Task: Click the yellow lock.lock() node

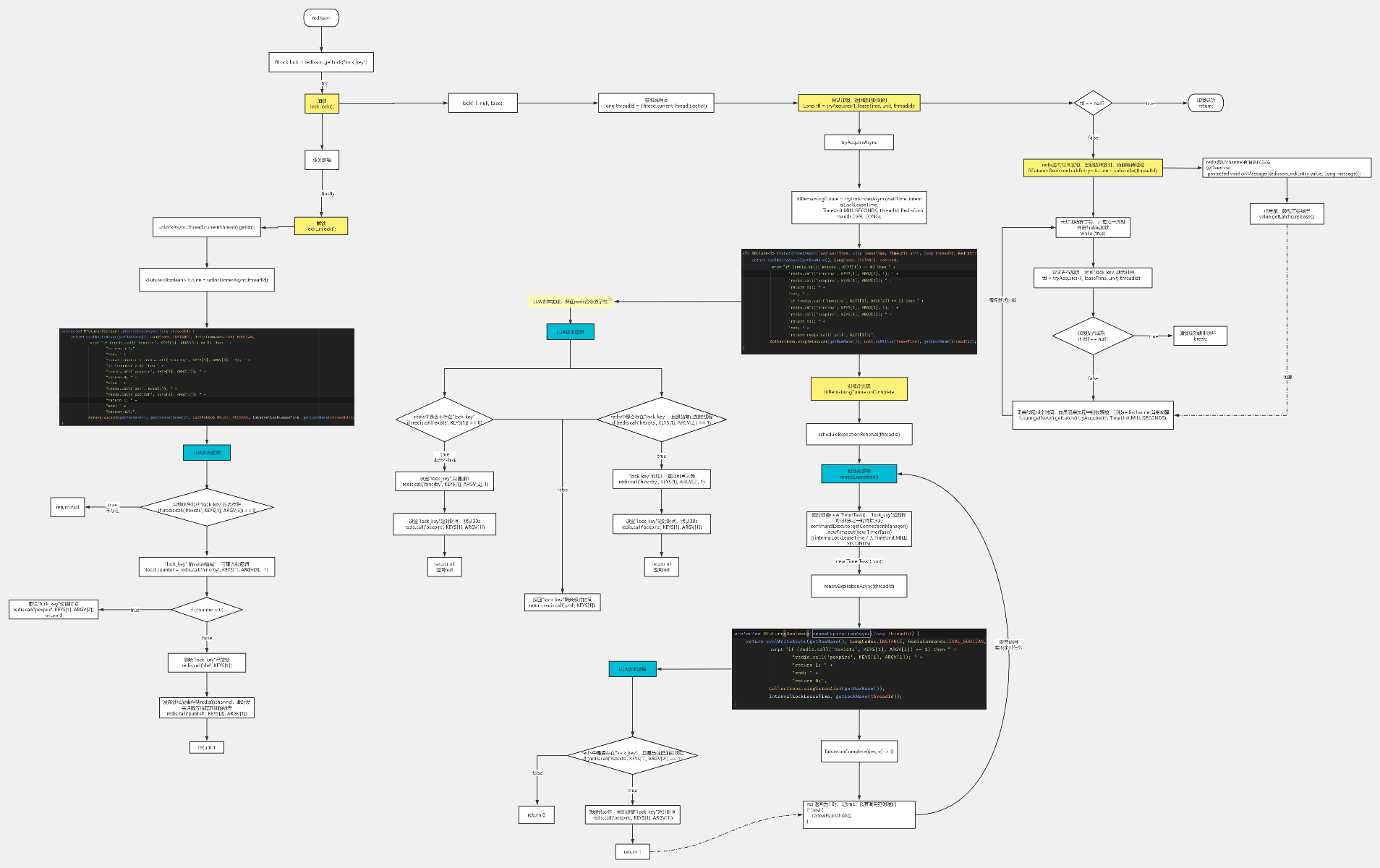Action: [x=322, y=103]
